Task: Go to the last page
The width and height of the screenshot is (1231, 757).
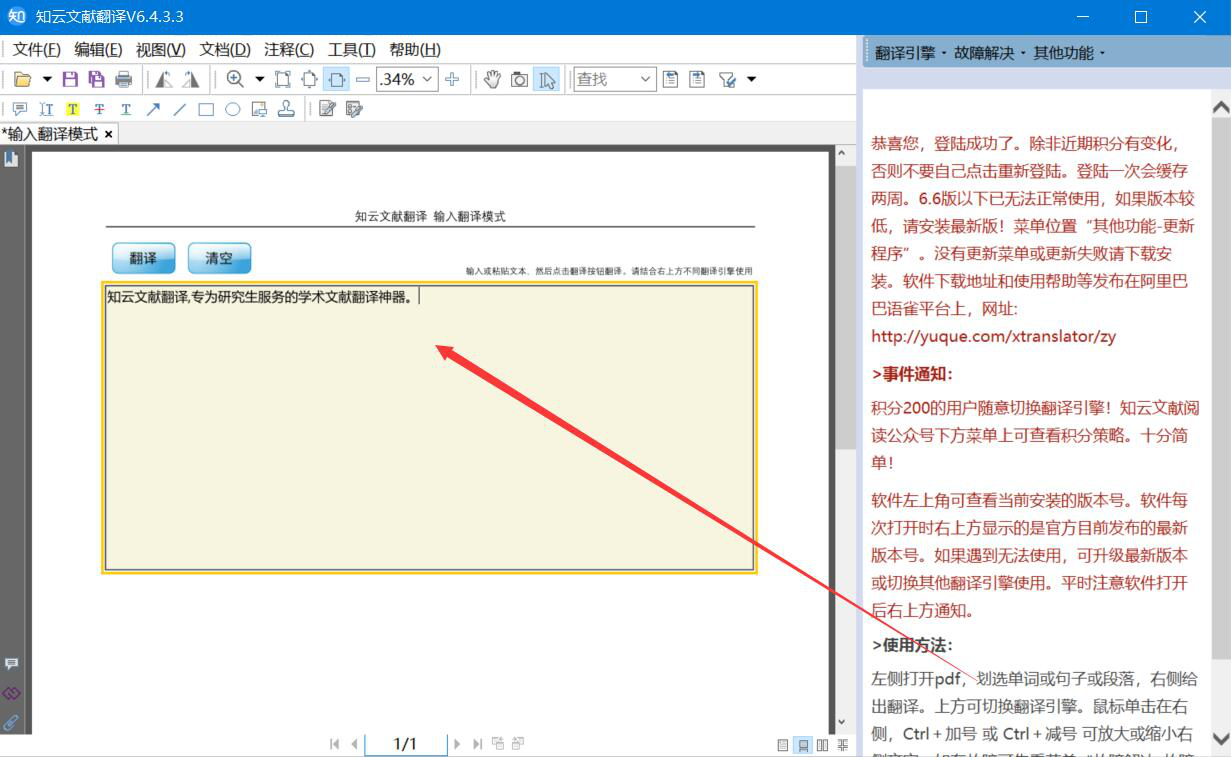Action: coord(477,744)
